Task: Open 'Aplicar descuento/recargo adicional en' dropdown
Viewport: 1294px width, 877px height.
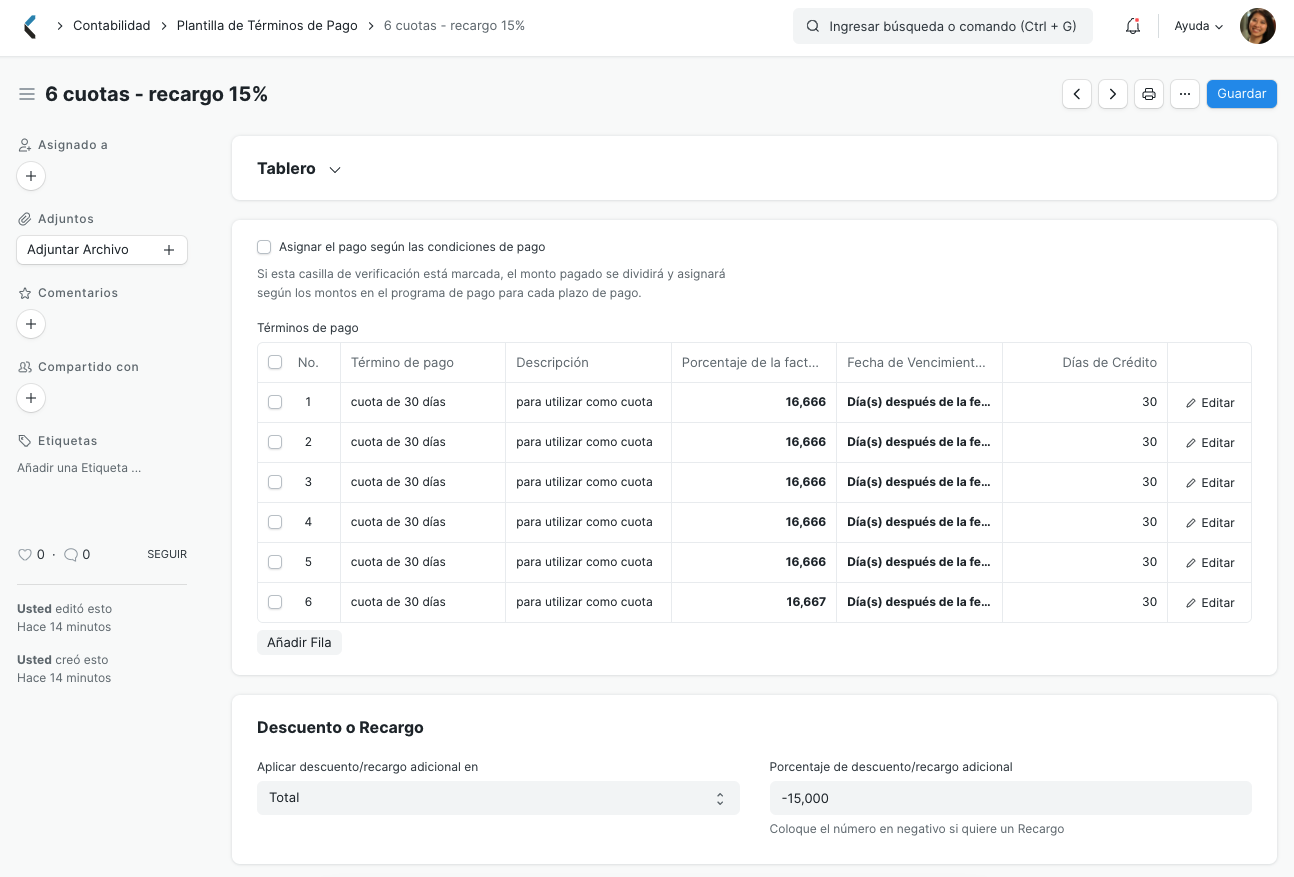Action: 498,798
